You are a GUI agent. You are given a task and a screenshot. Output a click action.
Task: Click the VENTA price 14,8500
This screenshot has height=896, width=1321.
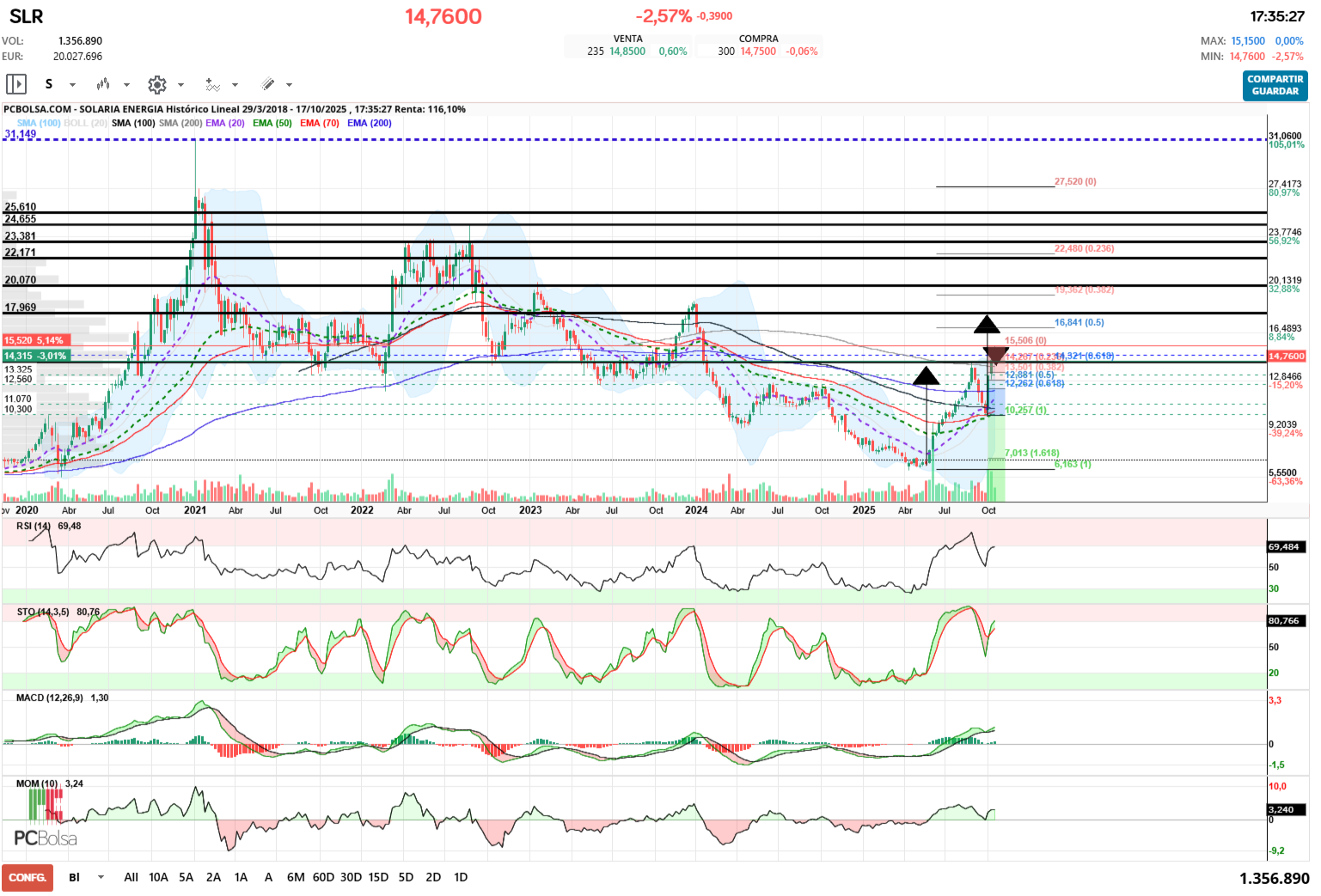pyautogui.click(x=627, y=52)
